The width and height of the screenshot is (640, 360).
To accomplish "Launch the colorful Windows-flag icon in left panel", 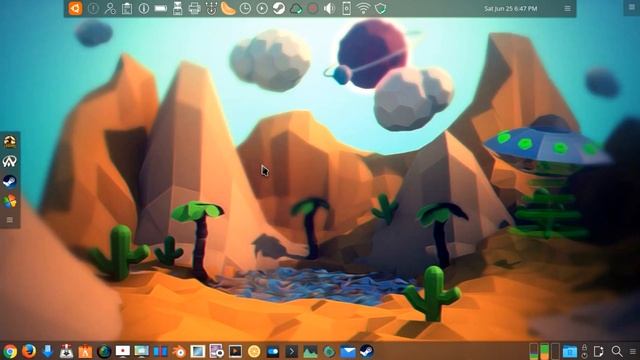I will [10, 200].
